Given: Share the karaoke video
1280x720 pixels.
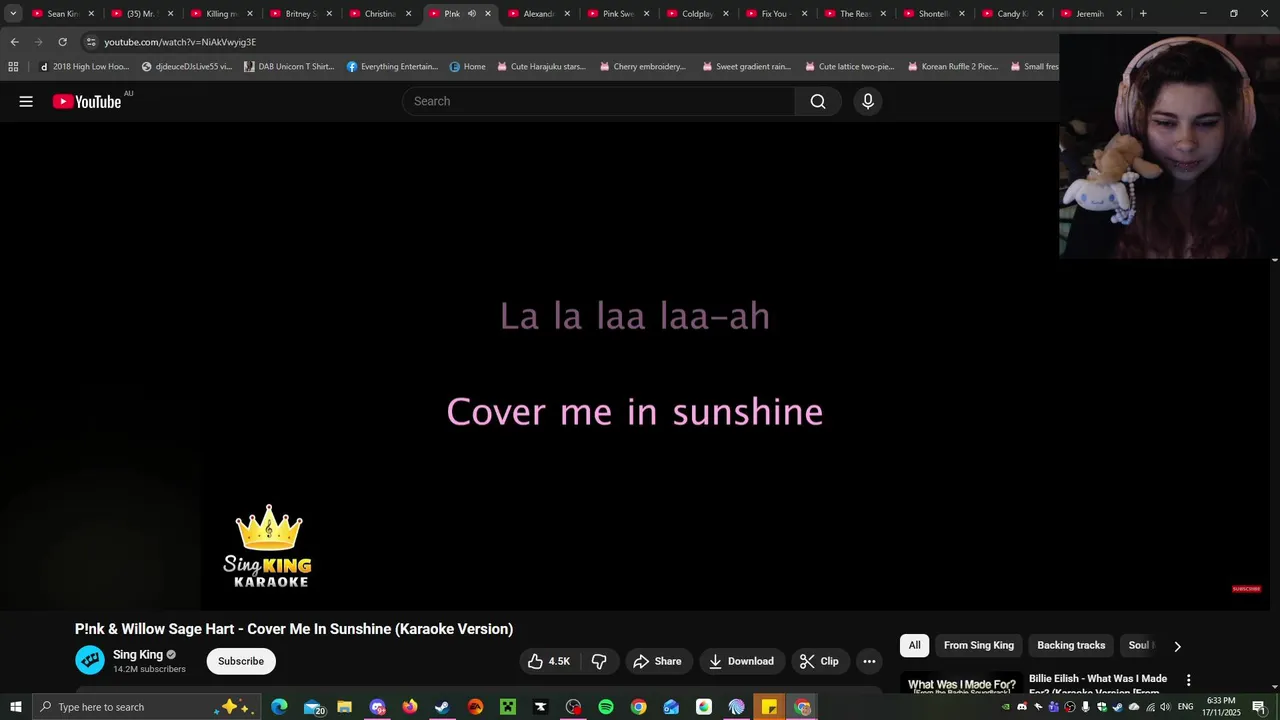Looking at the screenshot, I should tap(657, 661).
